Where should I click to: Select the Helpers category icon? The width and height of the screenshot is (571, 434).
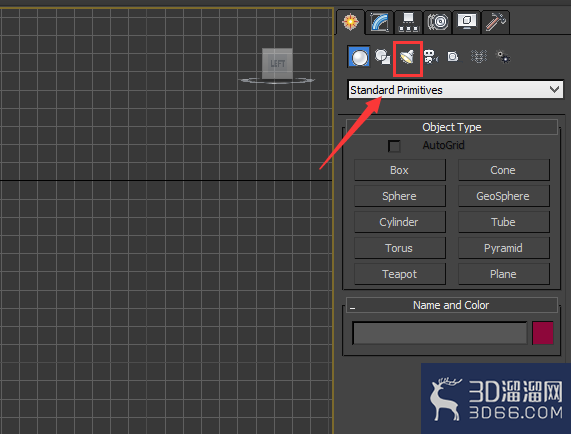tap(453, 57)
